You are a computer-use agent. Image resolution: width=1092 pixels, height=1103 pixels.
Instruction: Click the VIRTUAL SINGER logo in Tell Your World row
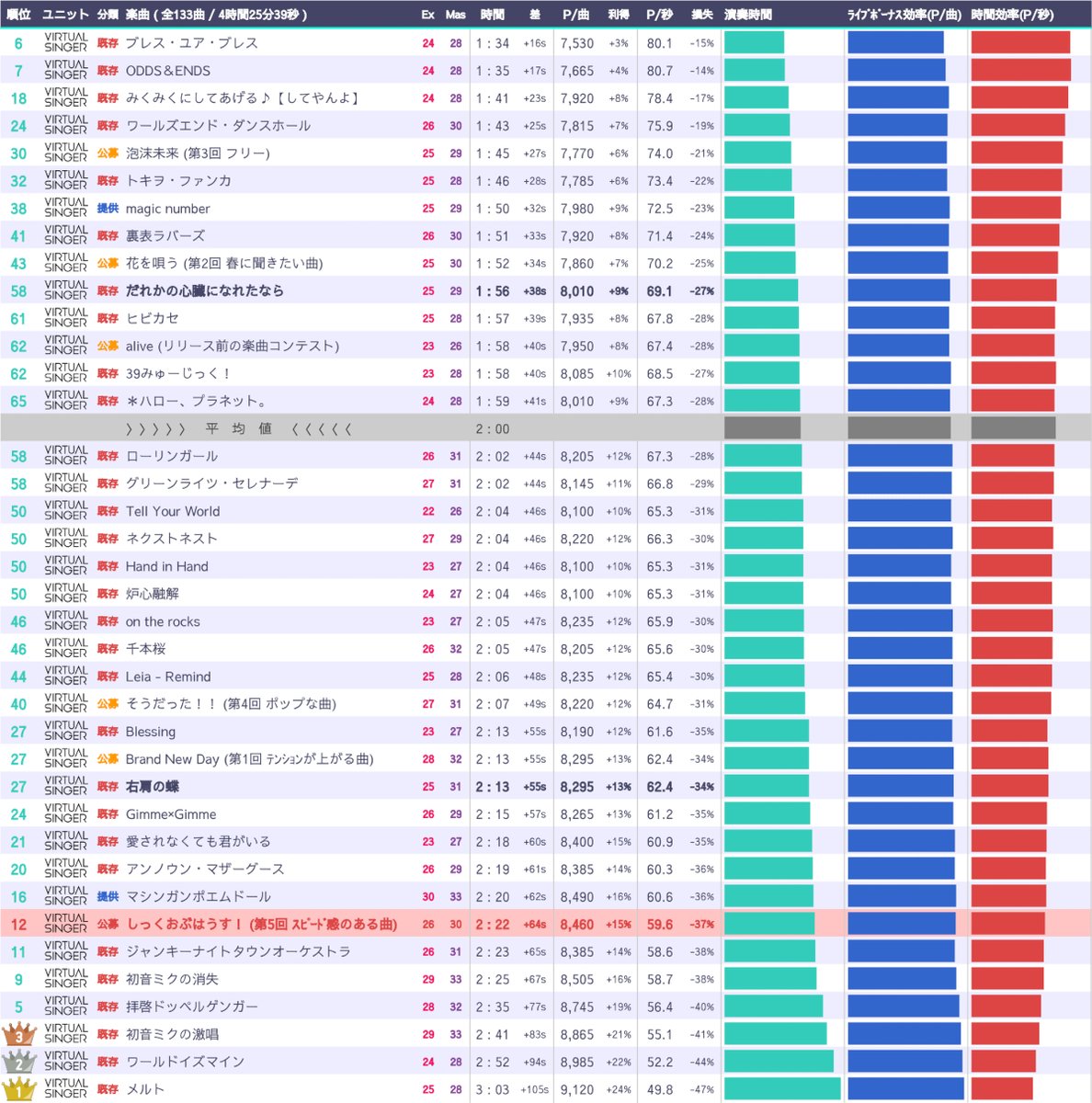66,511
